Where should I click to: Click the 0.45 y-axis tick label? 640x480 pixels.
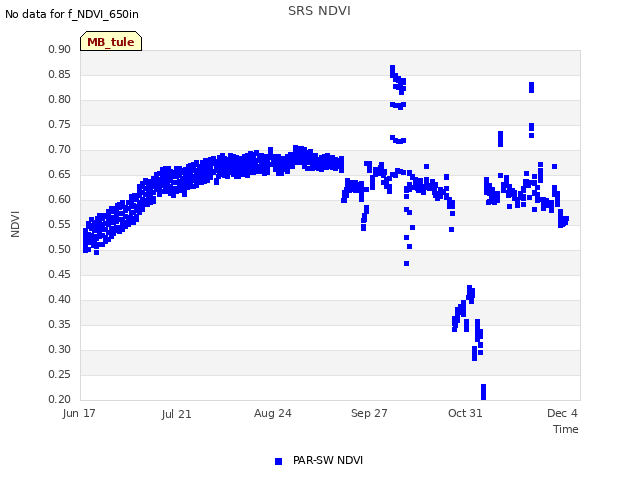tap(60, 274)
